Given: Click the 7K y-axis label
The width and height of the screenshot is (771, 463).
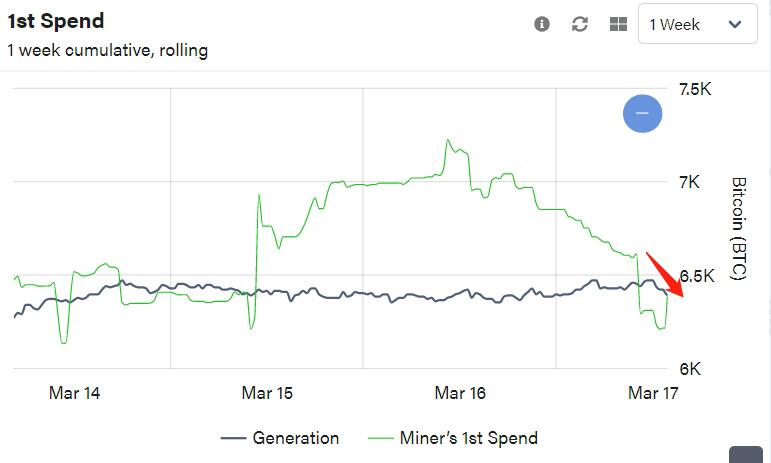Looking at the screenshot, I should [689, 182].
